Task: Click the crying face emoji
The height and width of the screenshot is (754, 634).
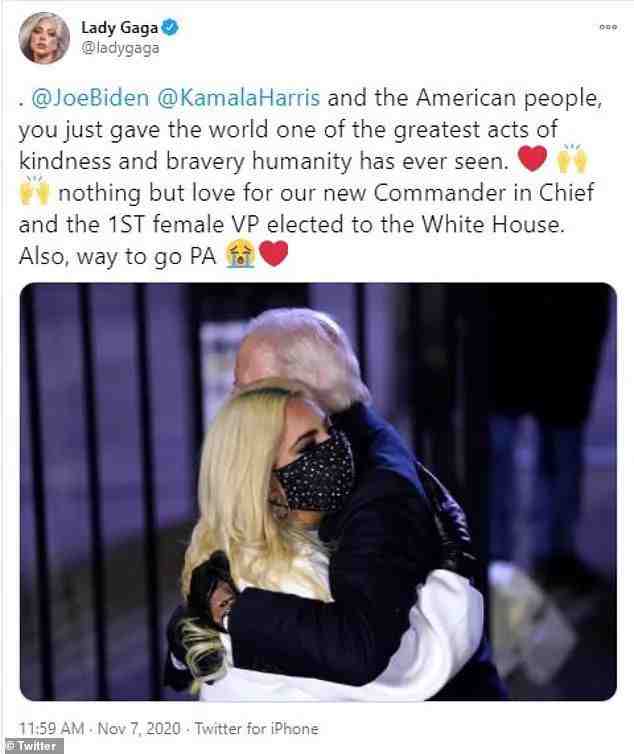Action: (241, 254)
